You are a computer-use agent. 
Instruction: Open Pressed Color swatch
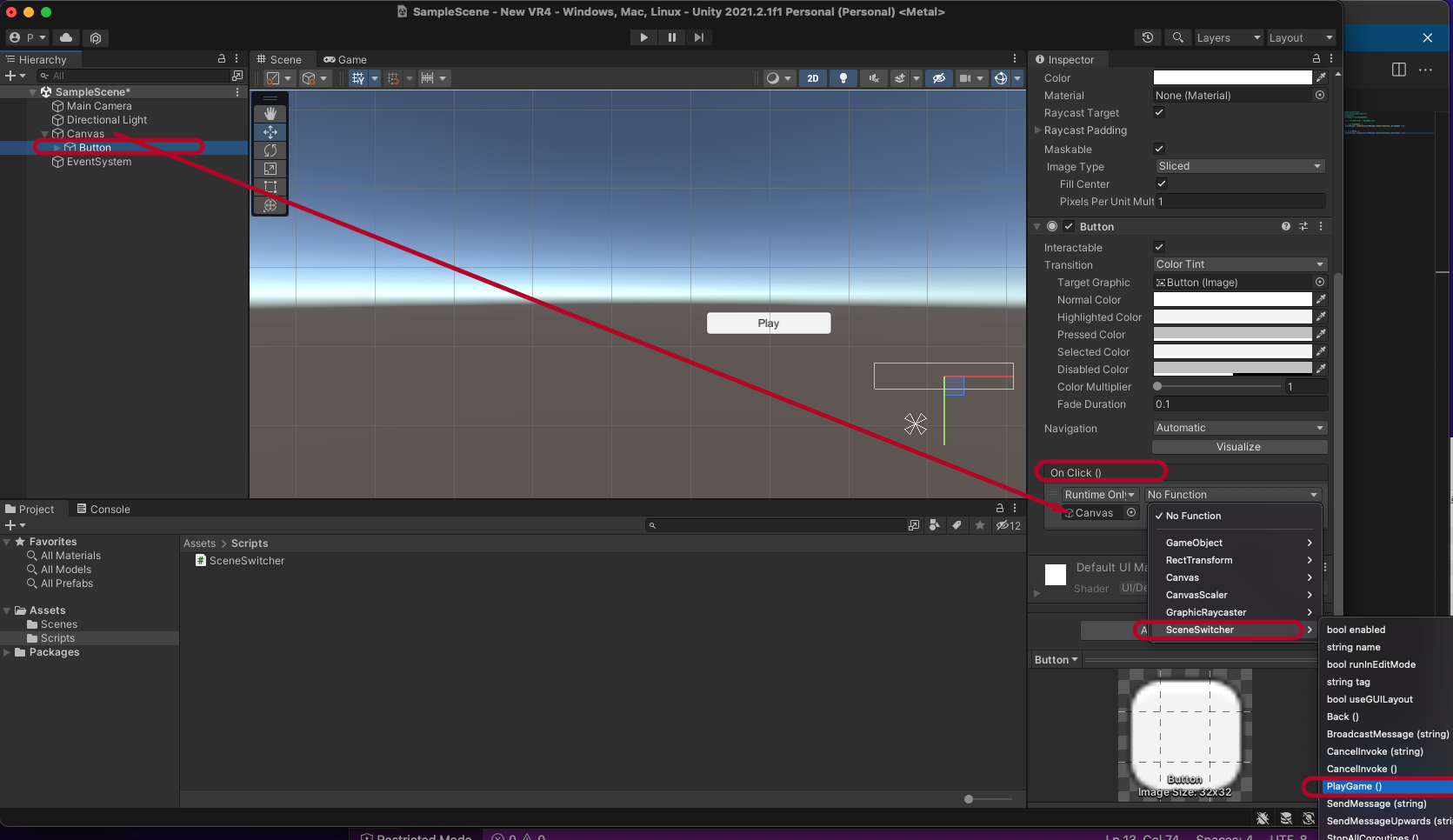pyautogui.click(x=1232, y=334)
